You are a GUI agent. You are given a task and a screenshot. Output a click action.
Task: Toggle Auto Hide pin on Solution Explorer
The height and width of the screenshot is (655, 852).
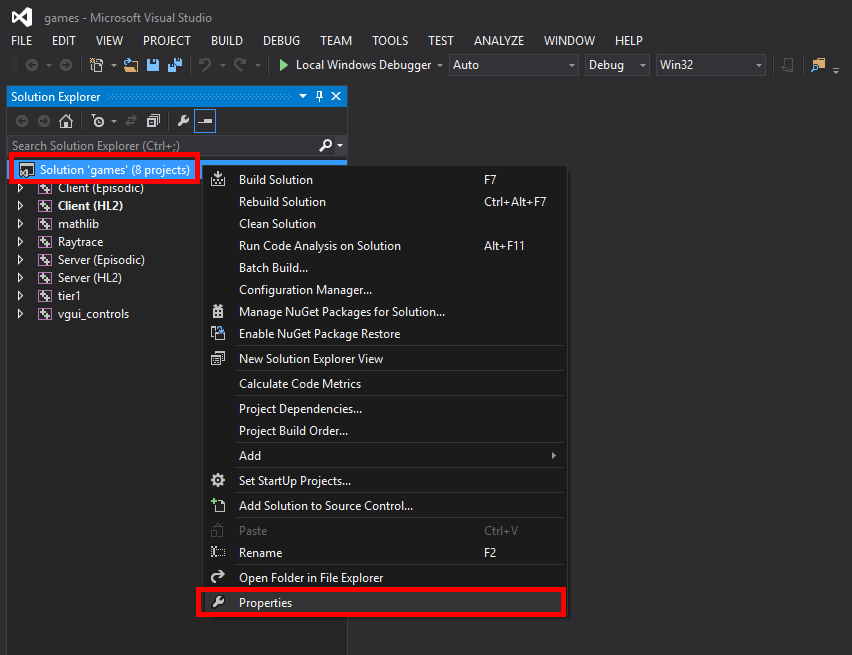(320, 96)
